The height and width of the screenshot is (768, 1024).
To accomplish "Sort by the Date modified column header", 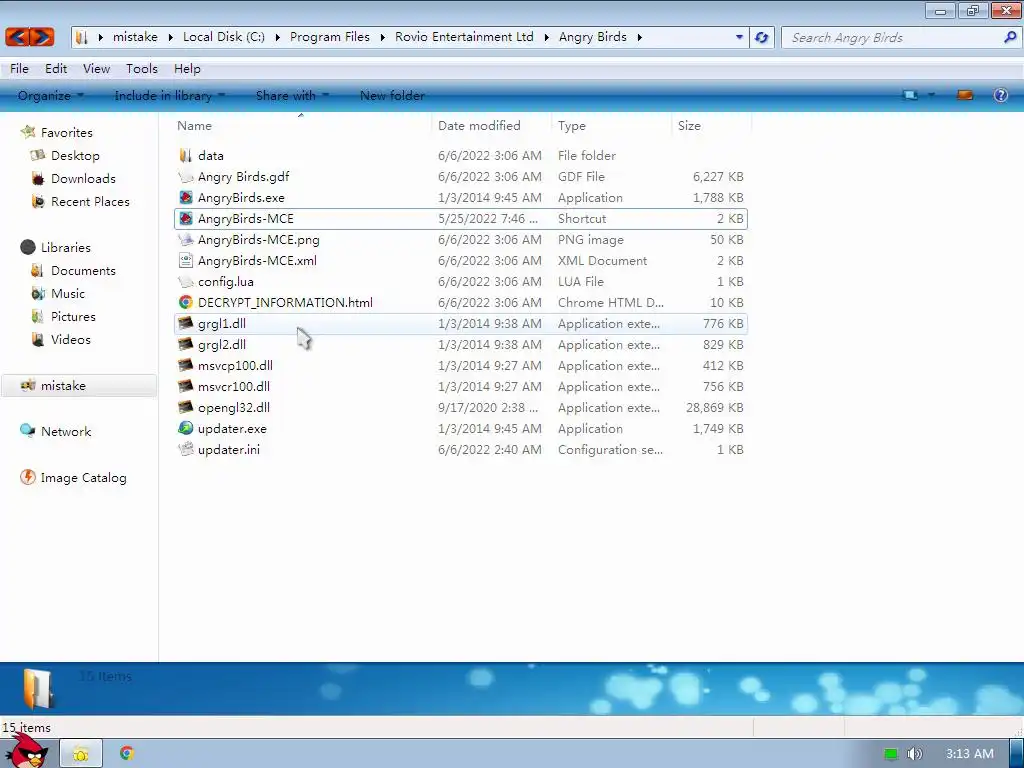I will [x=491, y=125].
